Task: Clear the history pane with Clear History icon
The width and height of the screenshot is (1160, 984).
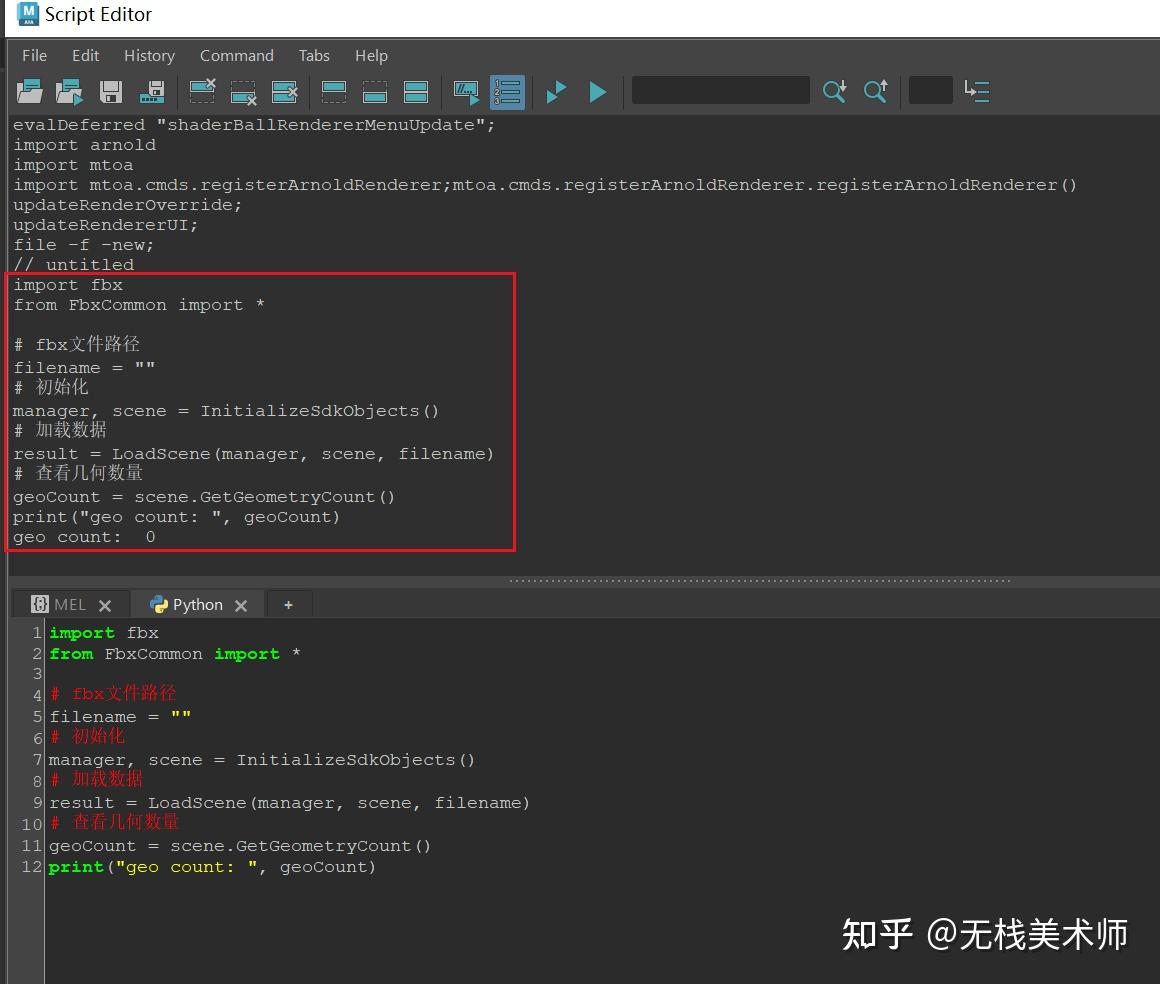Action: [202, 91]
